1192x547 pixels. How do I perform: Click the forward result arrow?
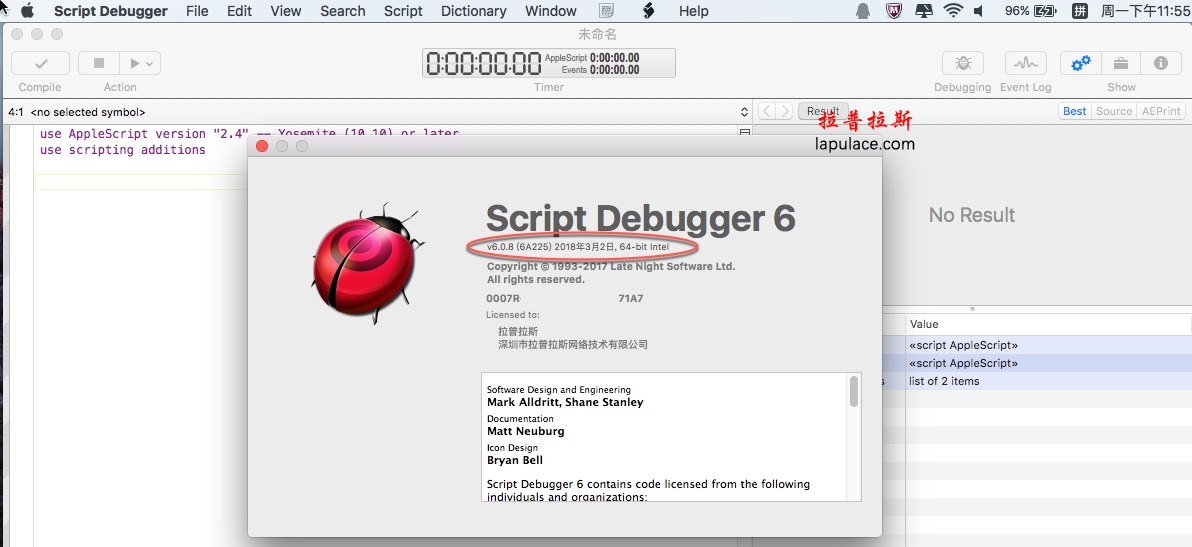785,111
